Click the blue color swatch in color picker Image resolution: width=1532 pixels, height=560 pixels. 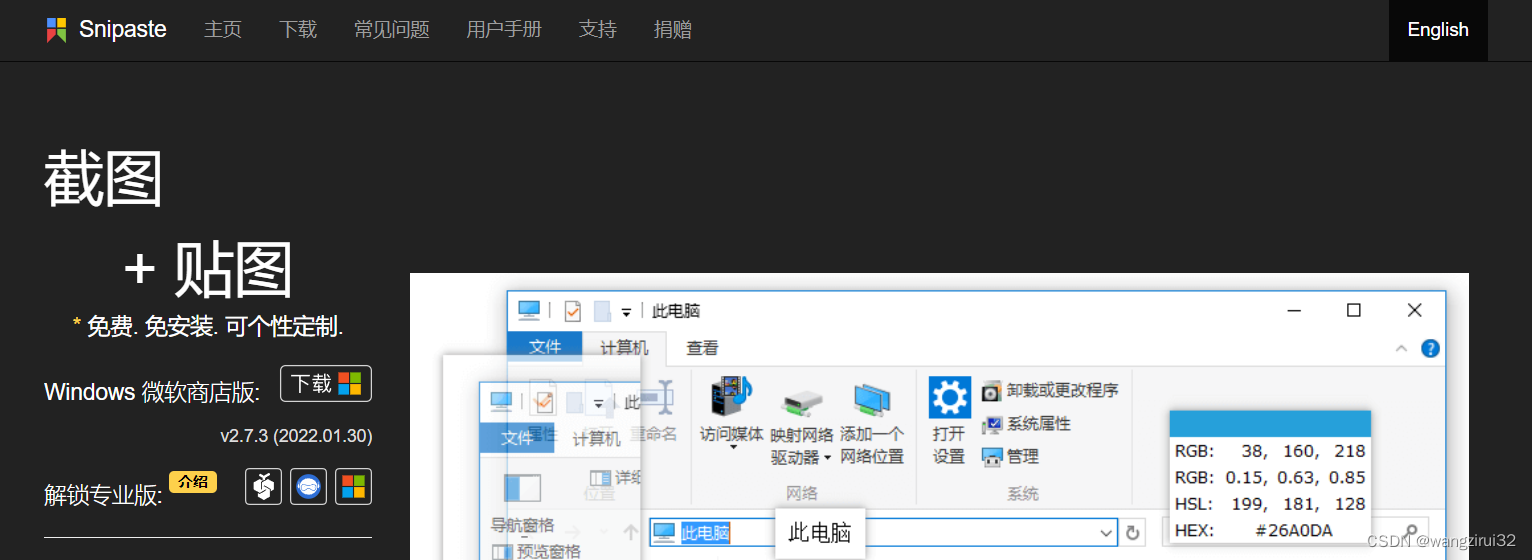tap(1270, 423)
